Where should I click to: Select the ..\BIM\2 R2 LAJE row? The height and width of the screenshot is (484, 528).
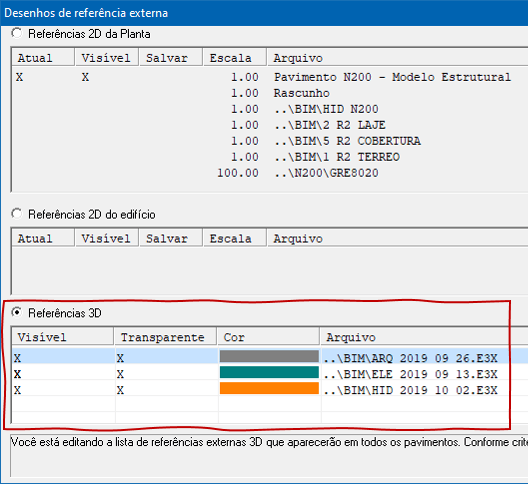coord(270,125)
